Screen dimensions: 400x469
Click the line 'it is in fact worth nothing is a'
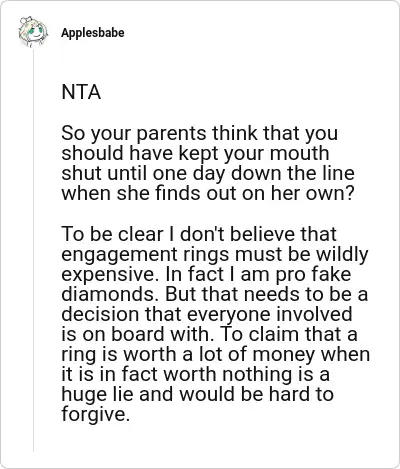pos(195,374)
